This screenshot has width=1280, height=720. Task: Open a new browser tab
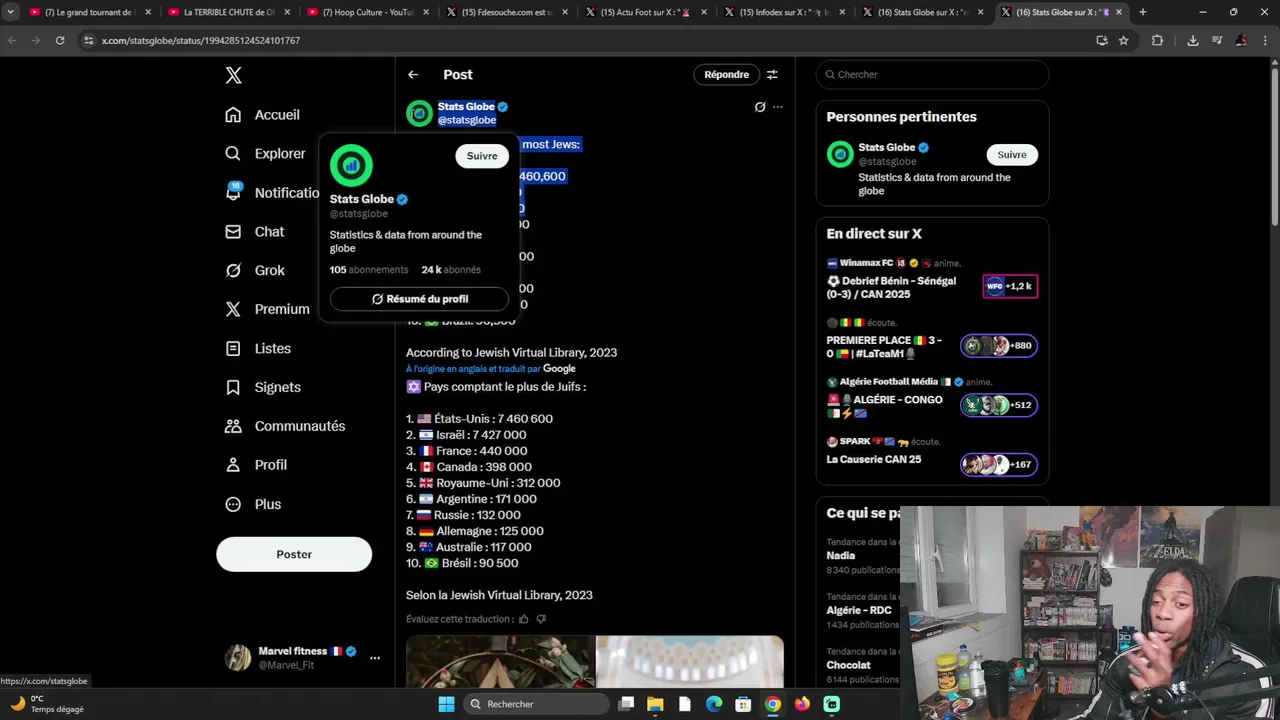pos(1142,12)
